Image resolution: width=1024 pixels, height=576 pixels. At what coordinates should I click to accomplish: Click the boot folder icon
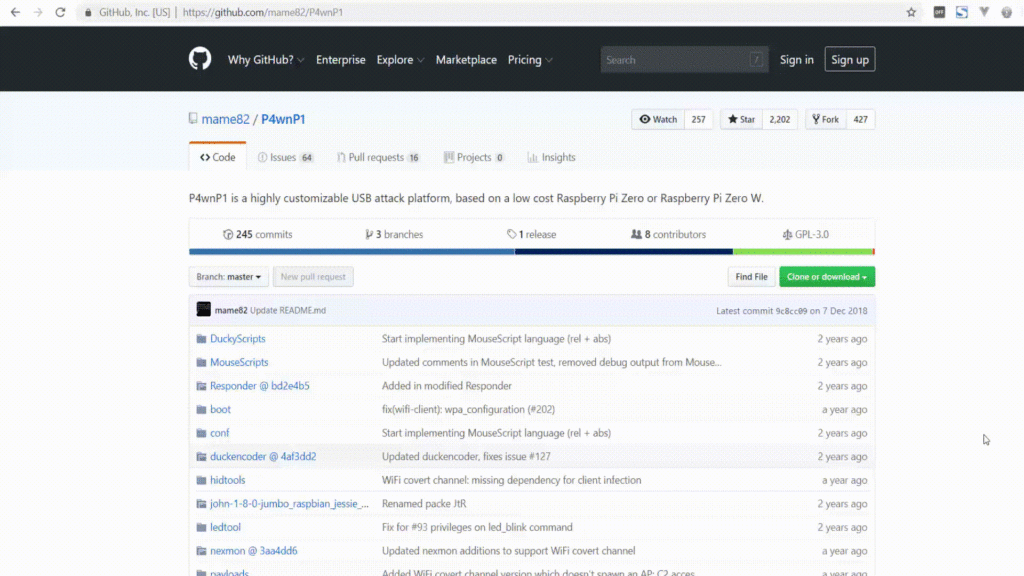pos(201,410)
